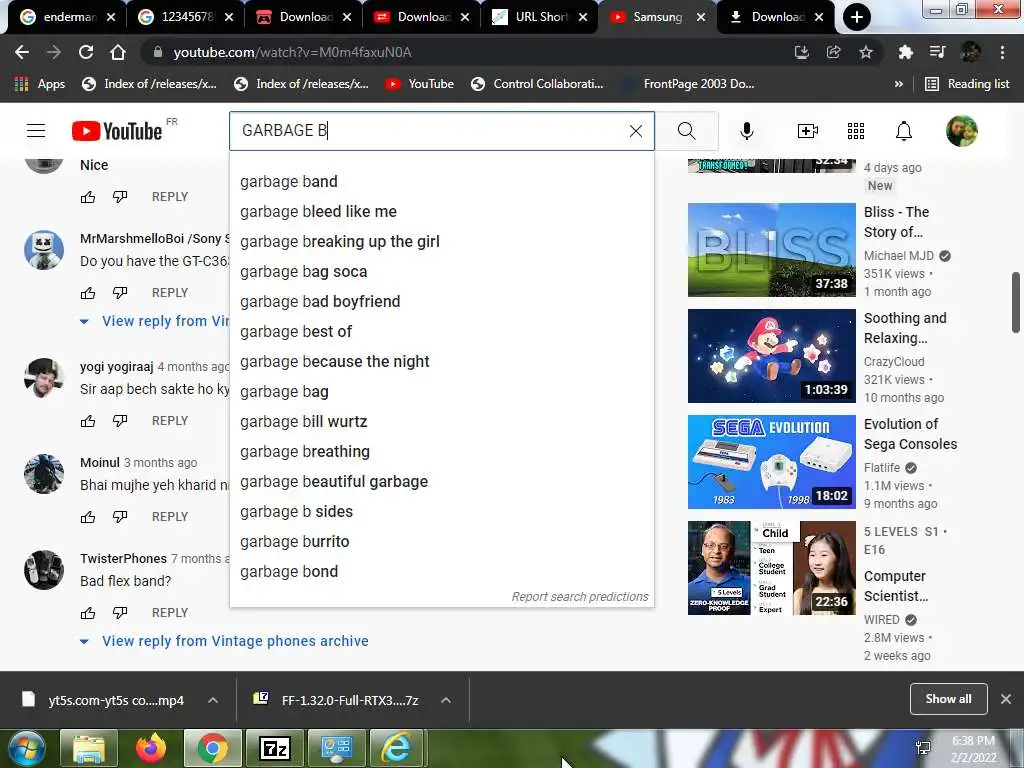Open FrontPage 2003 bookmark

(687, 84)
